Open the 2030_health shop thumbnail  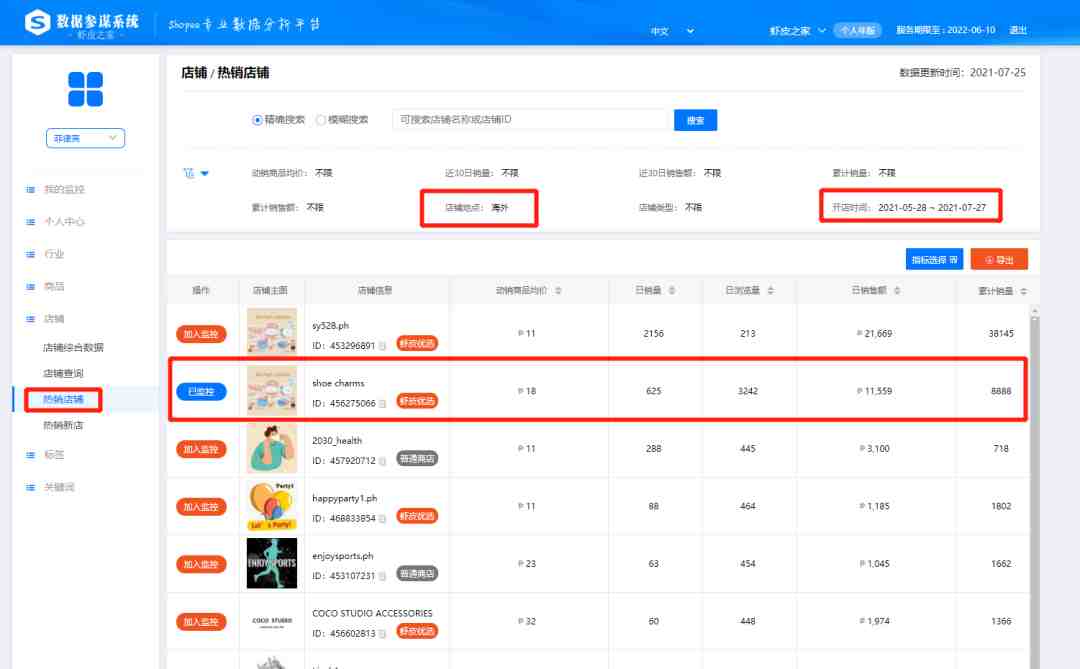tap(272, 449)
